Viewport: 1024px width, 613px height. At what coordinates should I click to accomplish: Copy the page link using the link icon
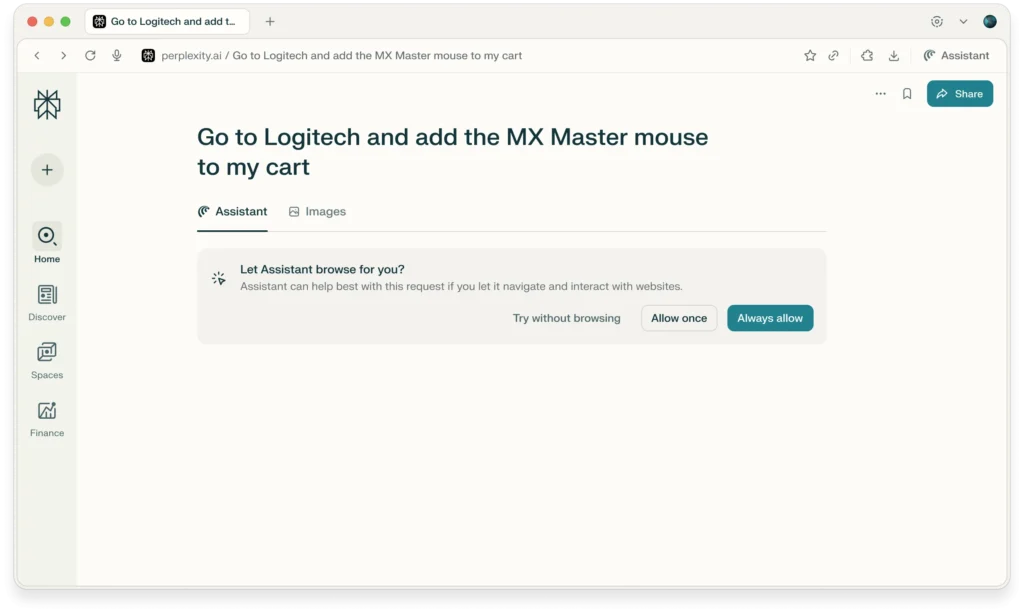tap(834, 55)
